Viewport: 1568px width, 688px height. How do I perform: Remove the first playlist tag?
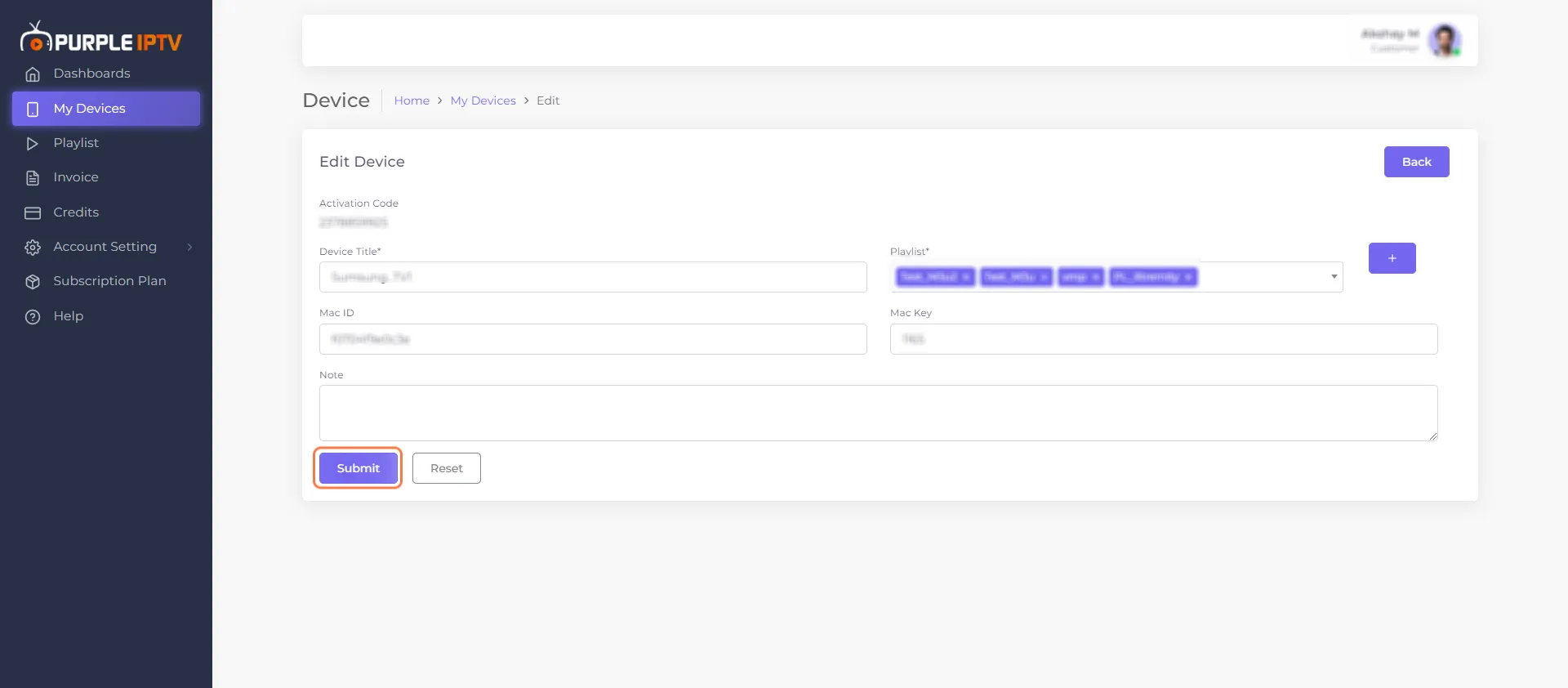[x=966, y=277]
